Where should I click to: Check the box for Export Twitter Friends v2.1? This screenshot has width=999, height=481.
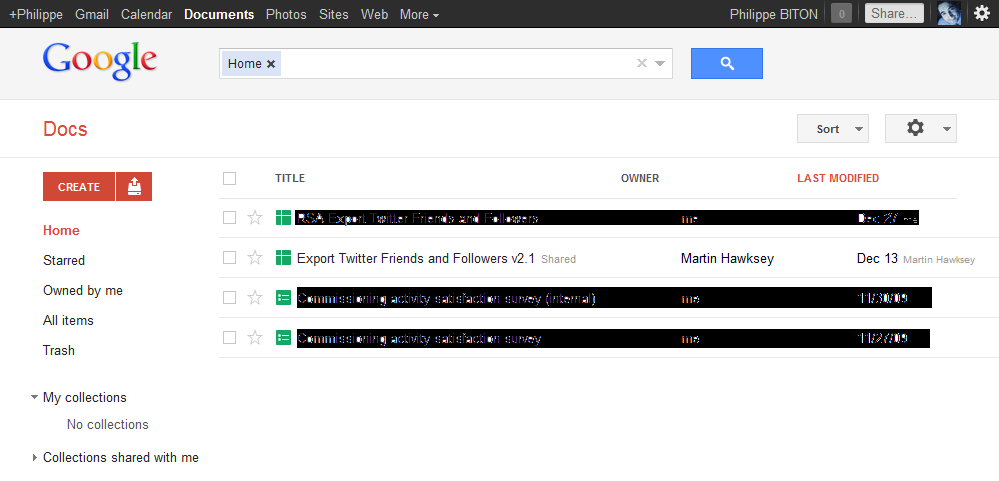(229, 258)
